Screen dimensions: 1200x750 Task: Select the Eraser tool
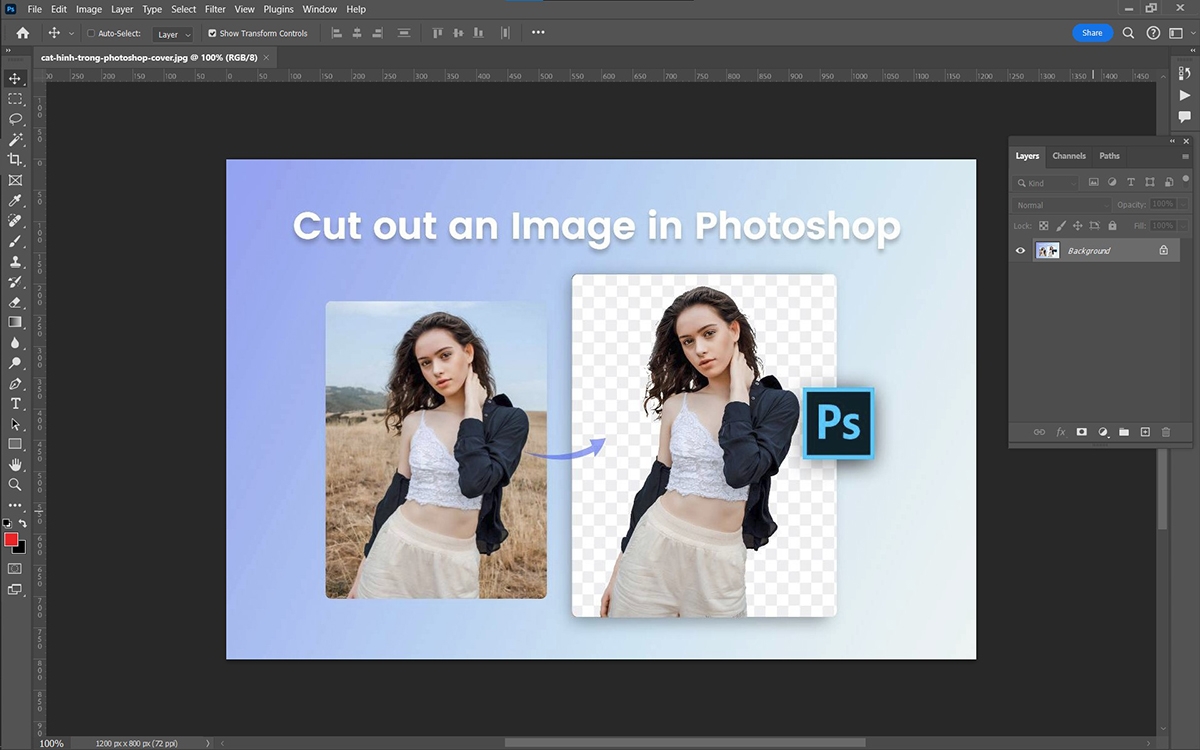(15, 302)
